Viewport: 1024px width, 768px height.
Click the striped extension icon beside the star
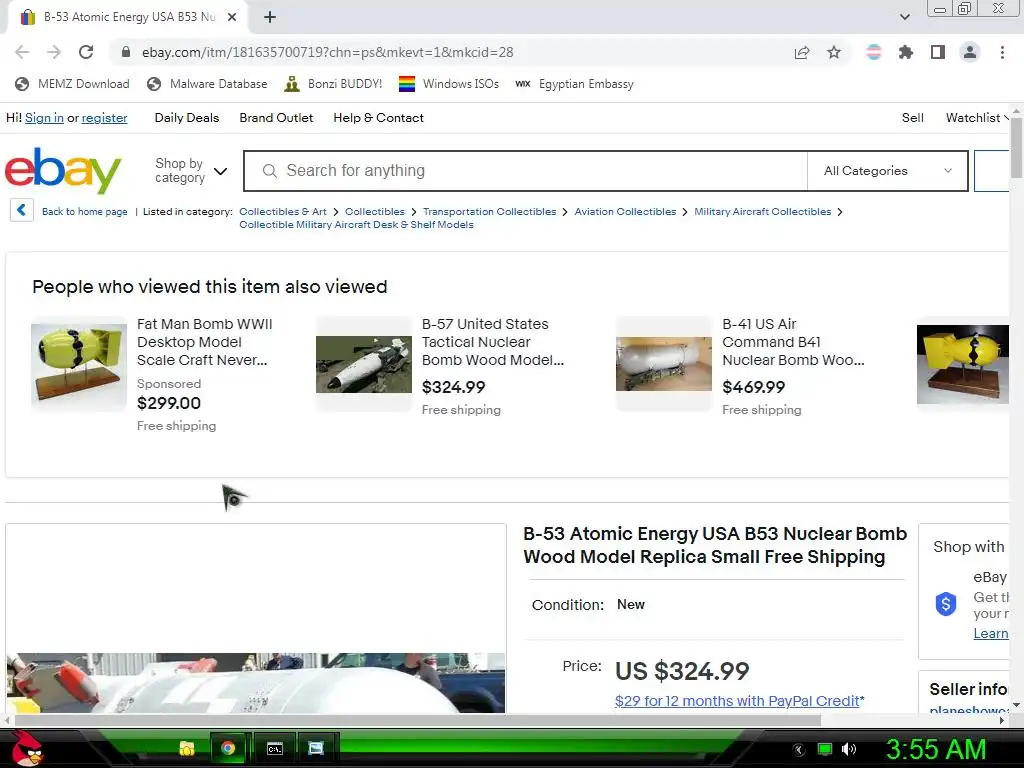(874, 52)
